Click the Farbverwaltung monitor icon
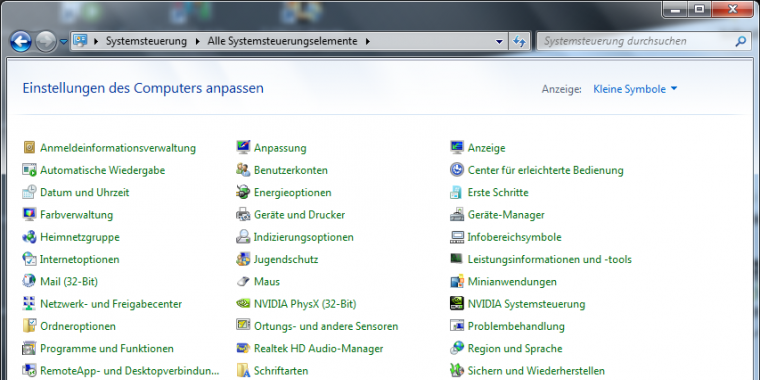This screenshot has width=760, height=380. [30, 214]
